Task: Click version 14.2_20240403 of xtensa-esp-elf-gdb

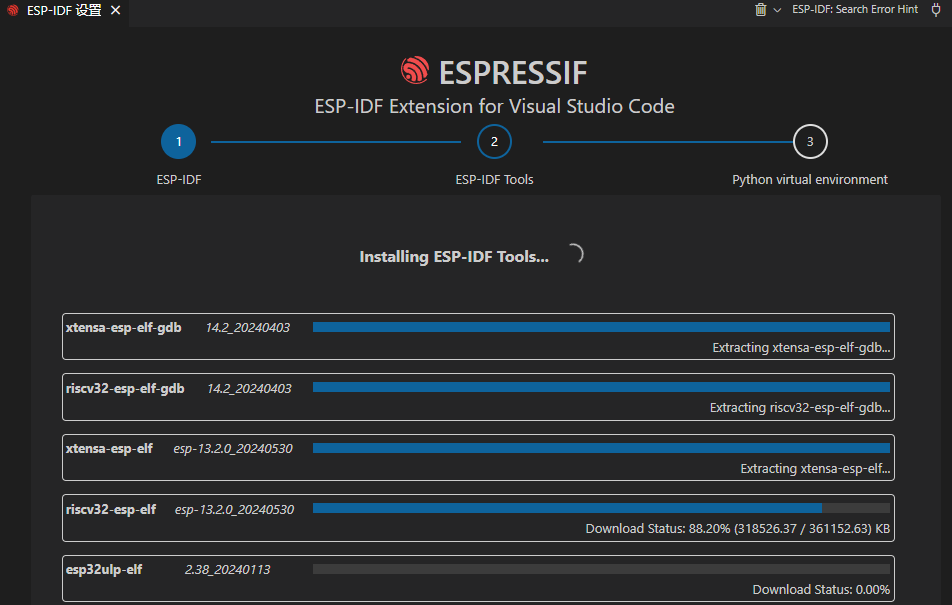Action: (248, 328)
